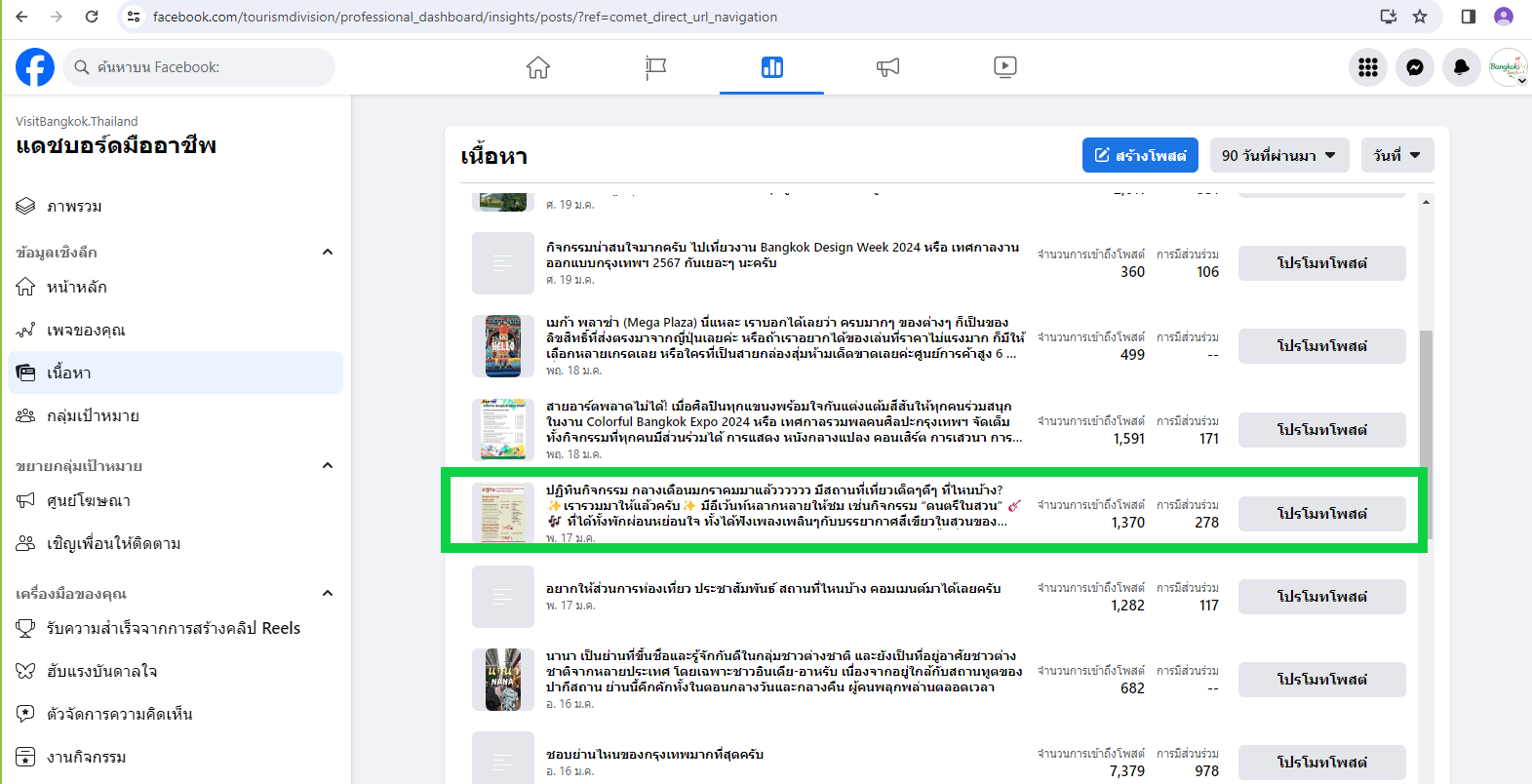This screenshot has height=784, width=1532.
Task: Select กลุ่มเป้าหมาย in the sidebar
Action: (93, 415)
